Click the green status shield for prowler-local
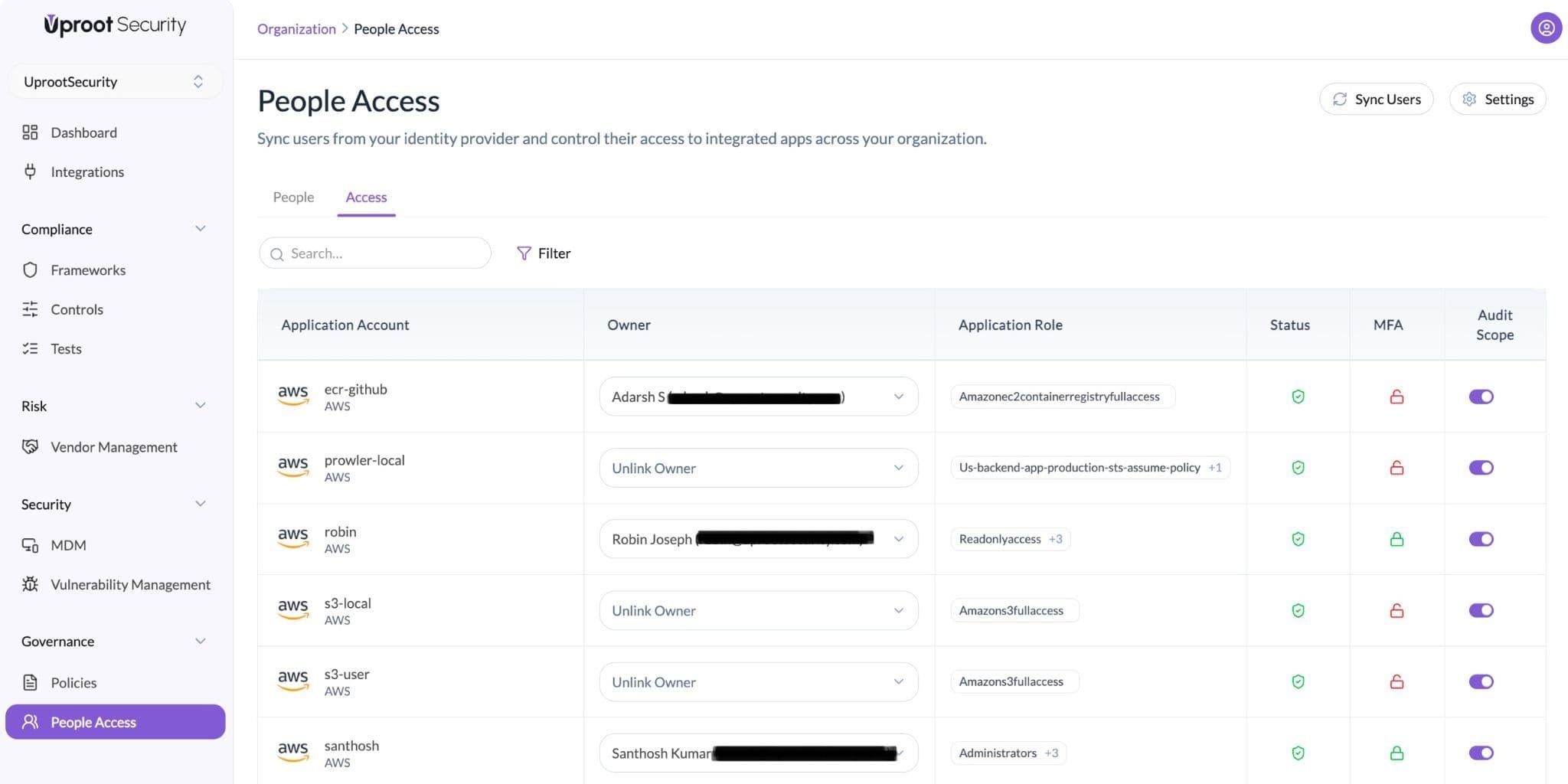This screenshot has height=784, width=1568. (x=1298, y=468)
